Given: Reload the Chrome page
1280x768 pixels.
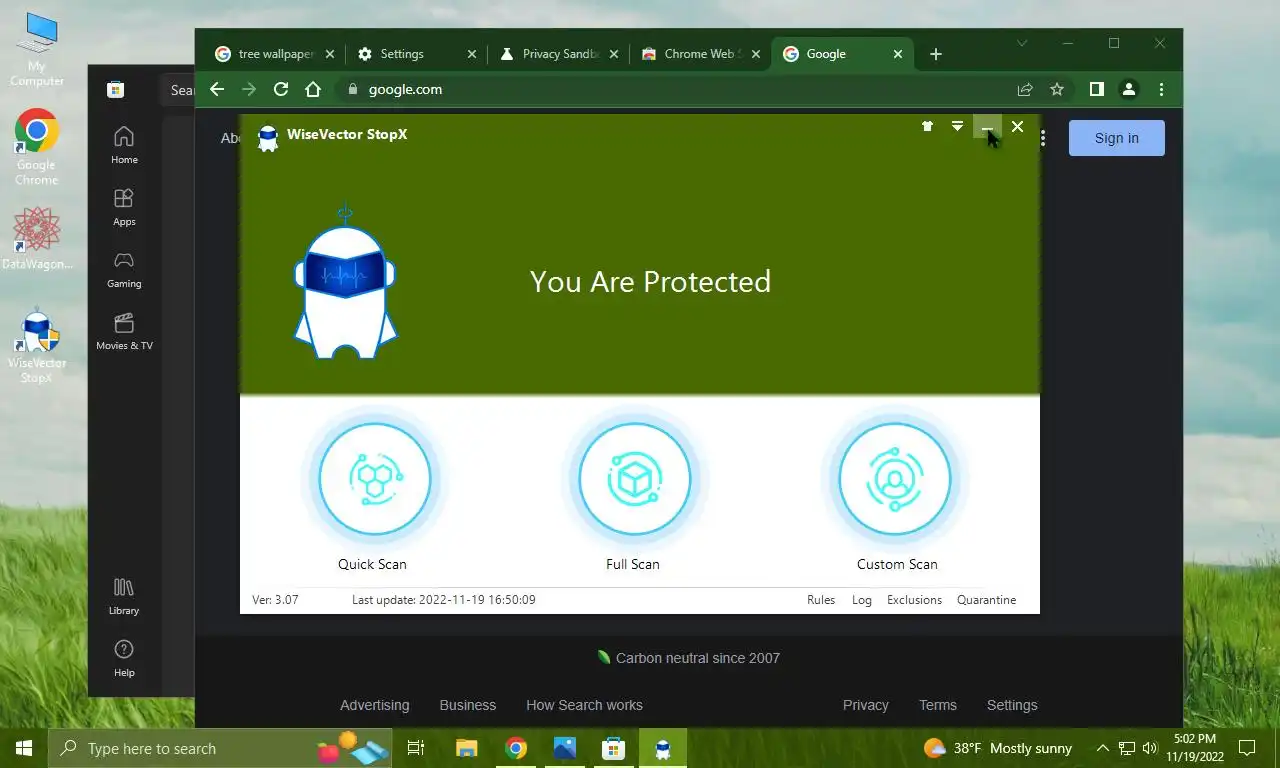Looking at the screenshot, I should coord(281,89).
